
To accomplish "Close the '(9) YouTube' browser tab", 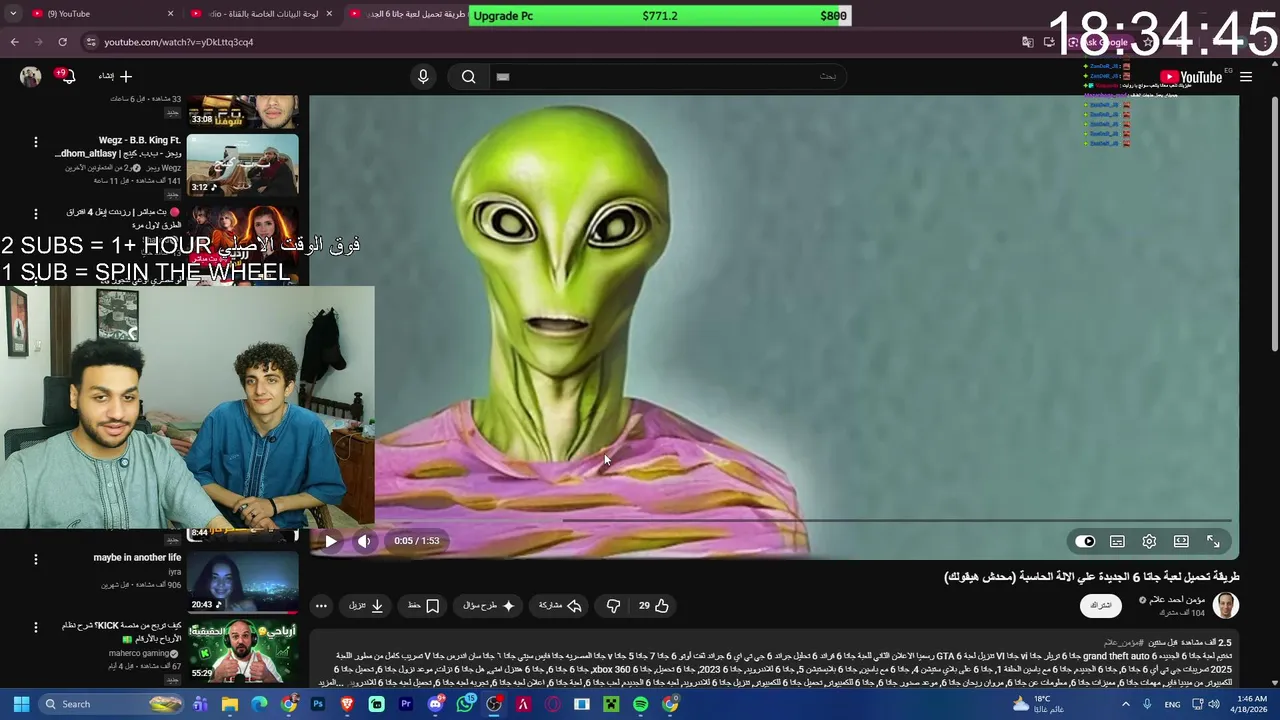I will coord(170,14).
